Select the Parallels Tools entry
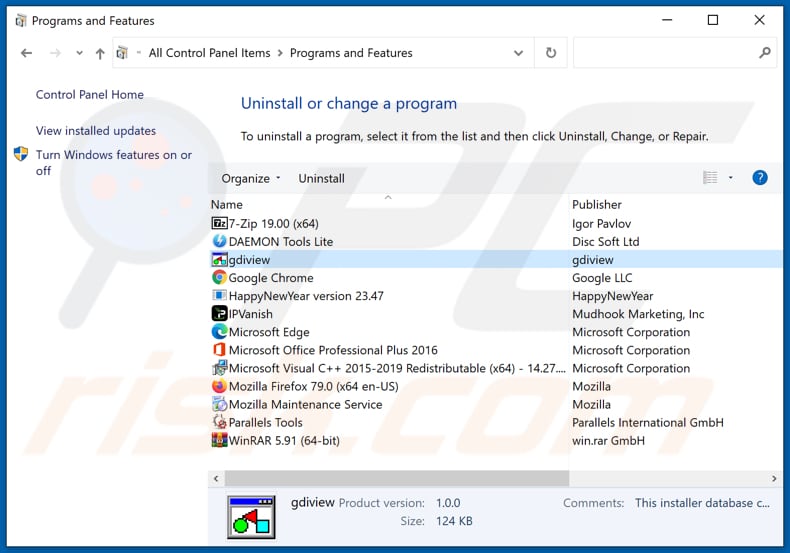The image size is (790, 553). click(x=266, y=423)
